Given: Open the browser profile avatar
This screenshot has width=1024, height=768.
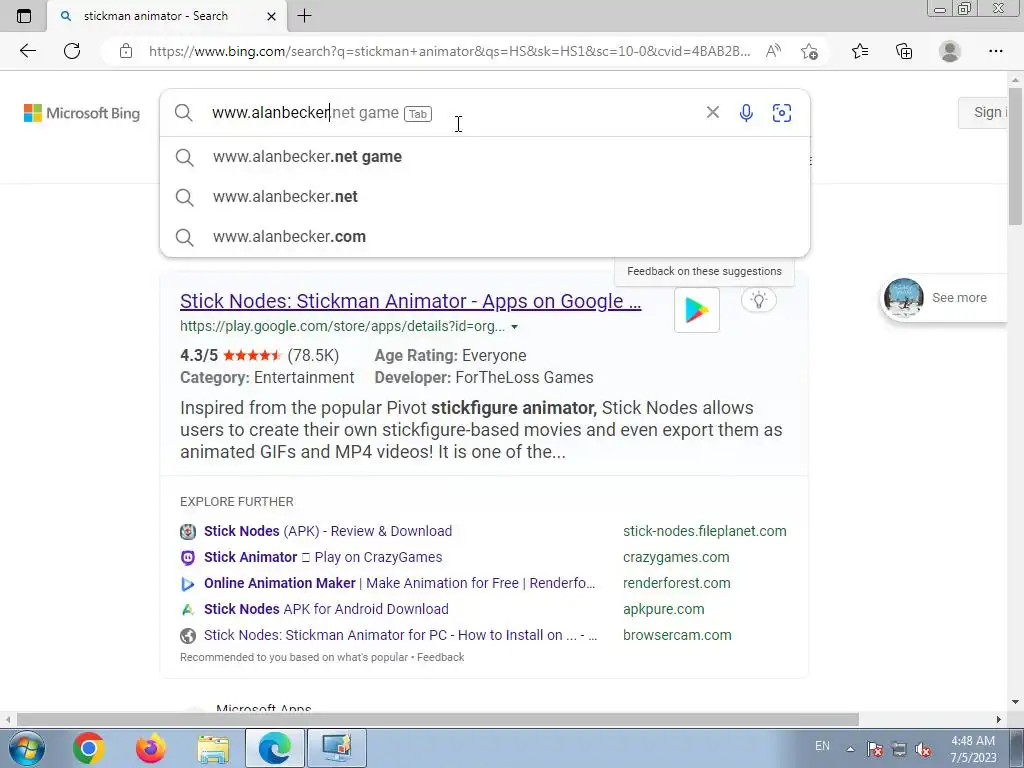Looking at the screenshot, I should coord(950,51).
